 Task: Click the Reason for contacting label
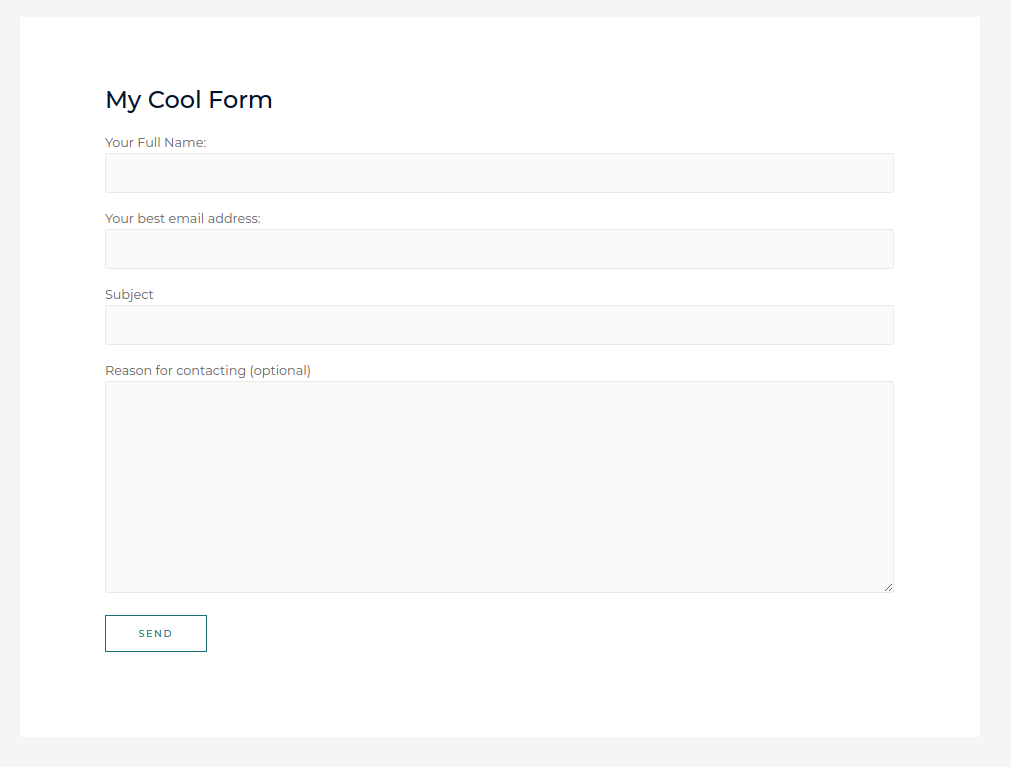pyautogui.click(x=208, y=370)
